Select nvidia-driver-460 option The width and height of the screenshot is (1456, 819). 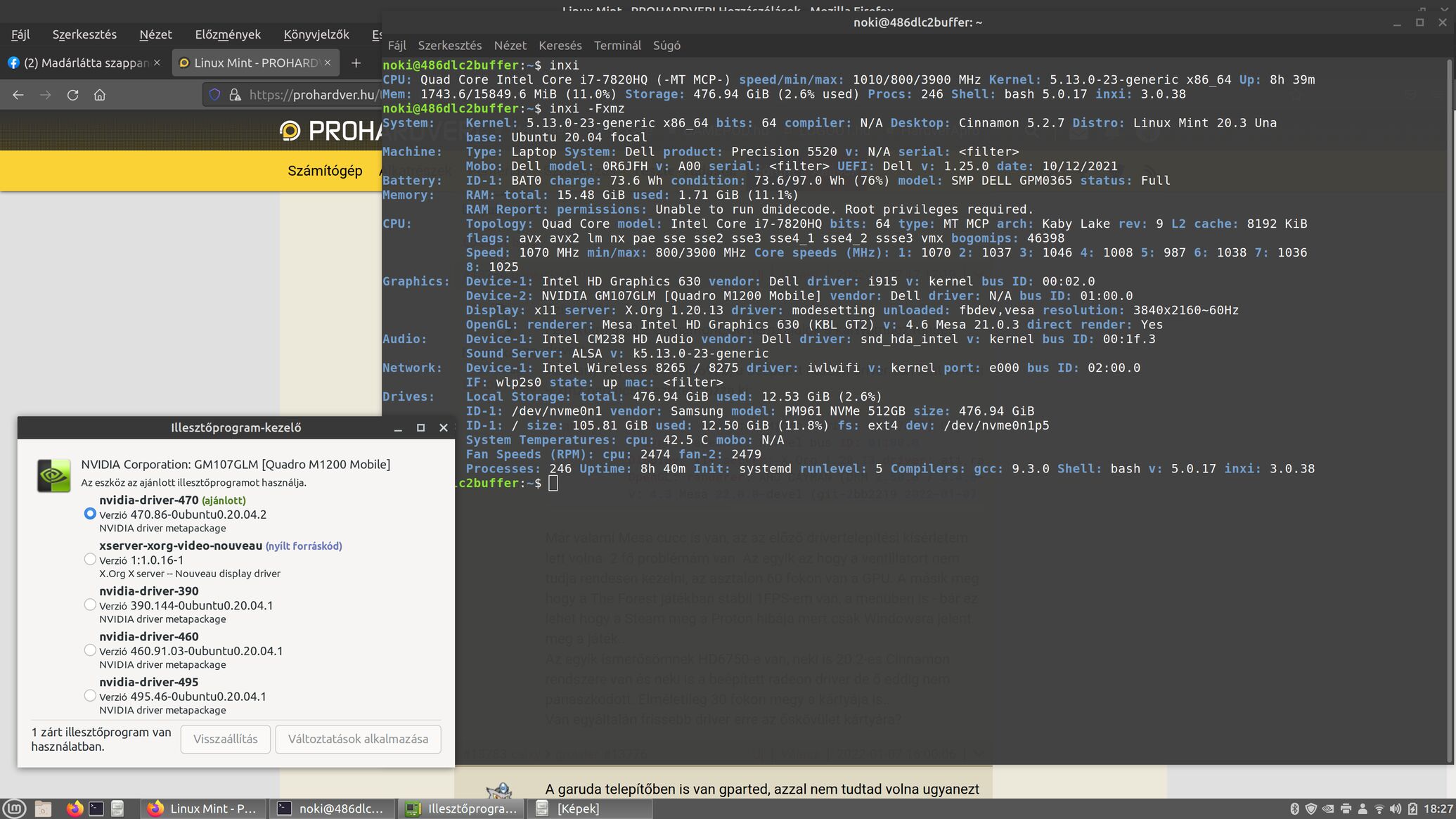[x=89, y=650]
